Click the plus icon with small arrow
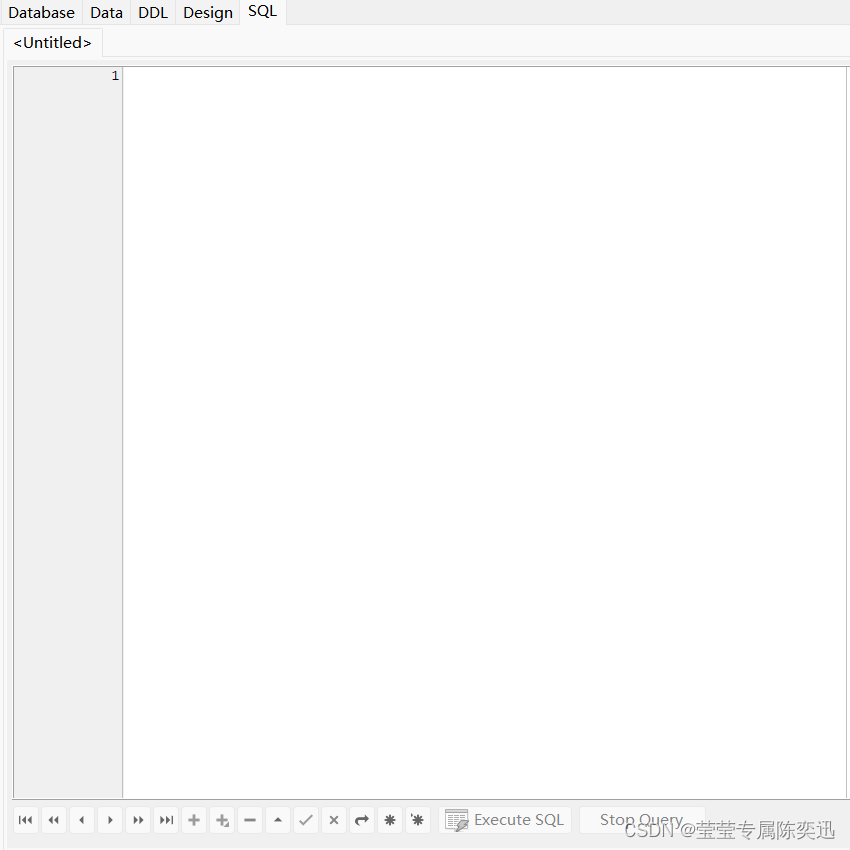The width and height of the screenshot is (850, 850). pos(222,820)
